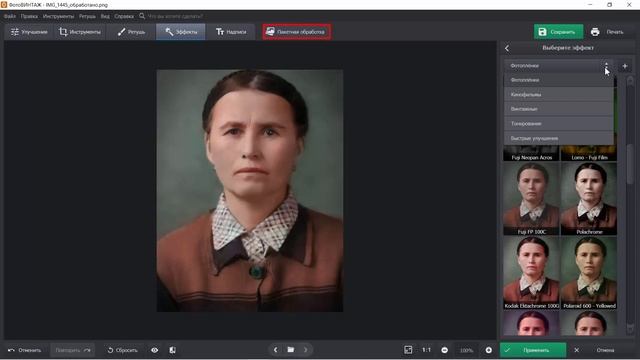The width and height of the screenshot is (640, 360).
Task: Click the Отменить undo button
Action: coord(24,350)
